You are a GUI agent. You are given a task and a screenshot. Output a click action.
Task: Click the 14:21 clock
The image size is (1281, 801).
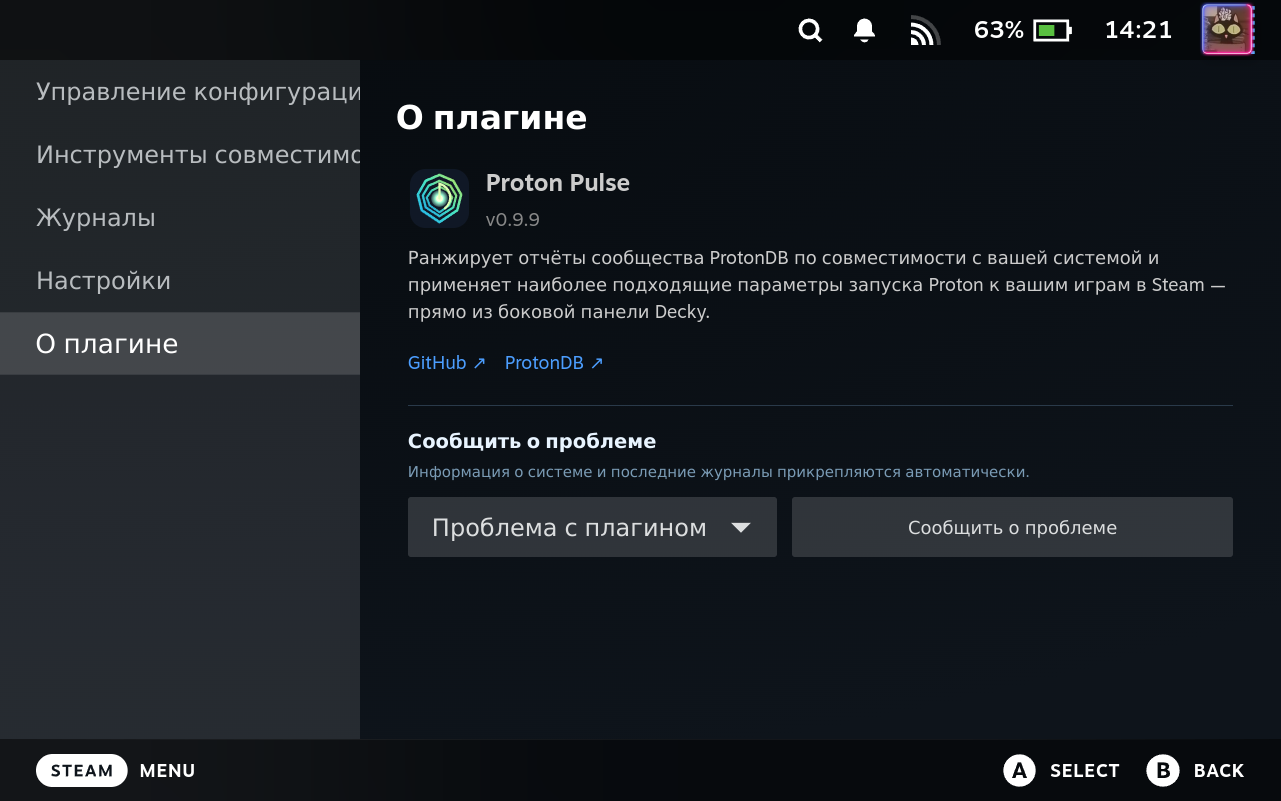click(1138, 31)
